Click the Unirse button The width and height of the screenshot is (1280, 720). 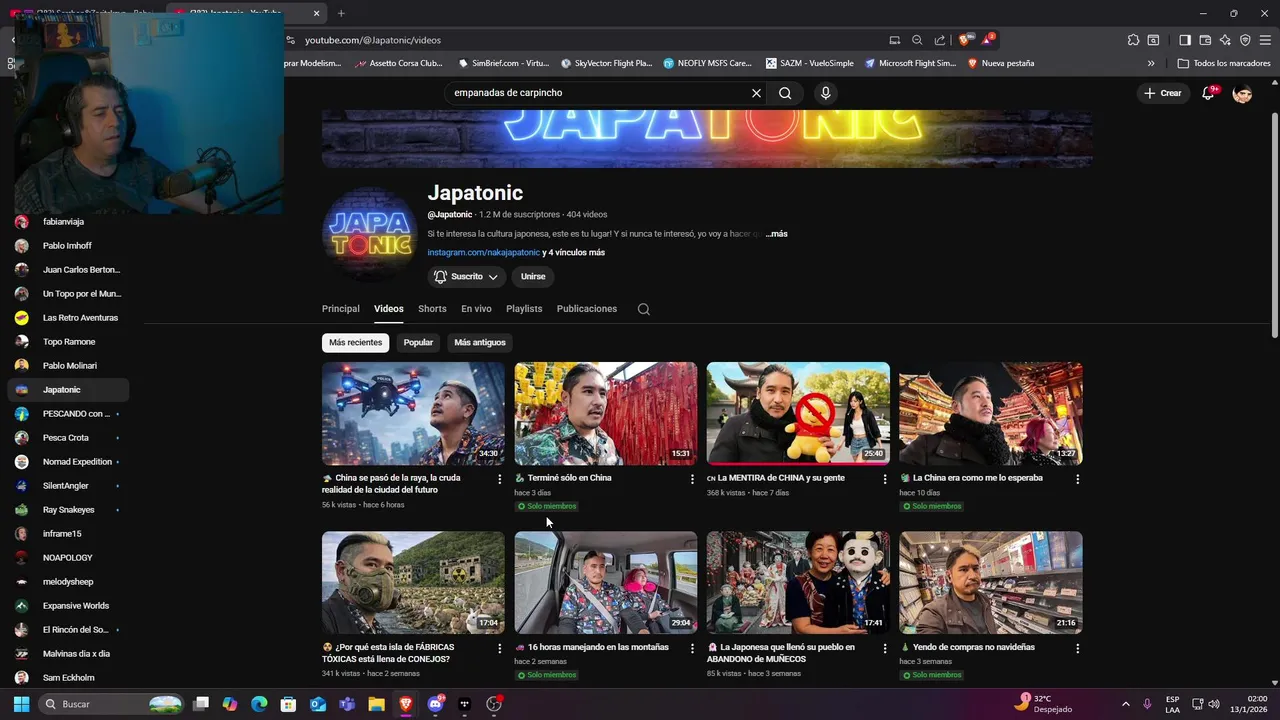(x=533, y=277)
